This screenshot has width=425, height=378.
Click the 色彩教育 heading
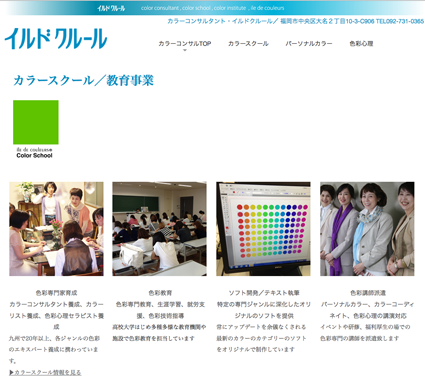[160, 293]
